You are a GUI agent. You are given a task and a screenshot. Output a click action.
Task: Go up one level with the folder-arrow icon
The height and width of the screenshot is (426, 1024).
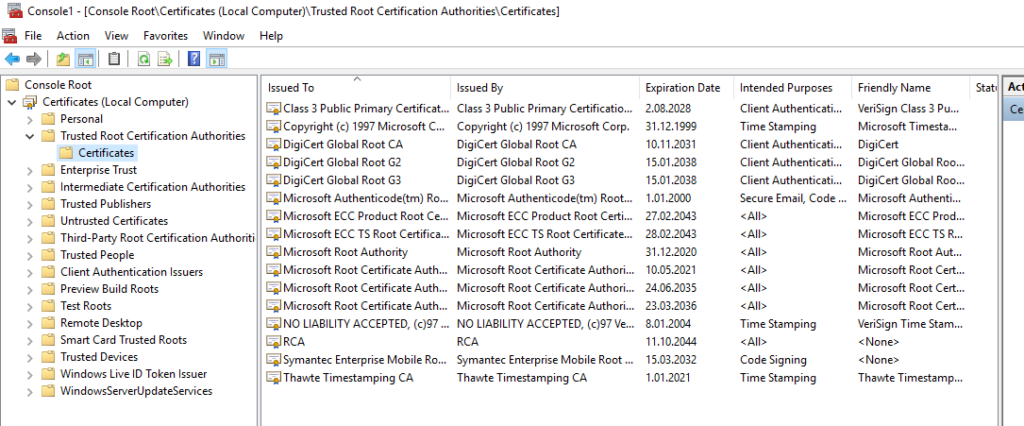(x=63, y=59)
